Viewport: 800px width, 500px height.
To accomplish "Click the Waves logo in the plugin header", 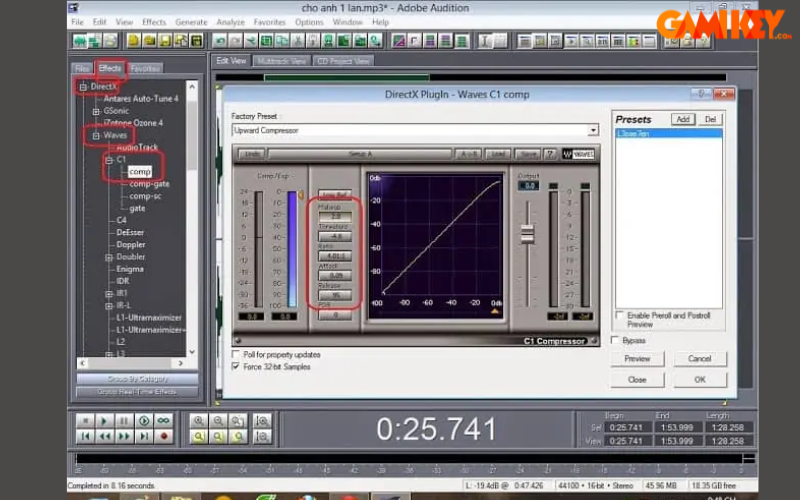I will 579,154.
